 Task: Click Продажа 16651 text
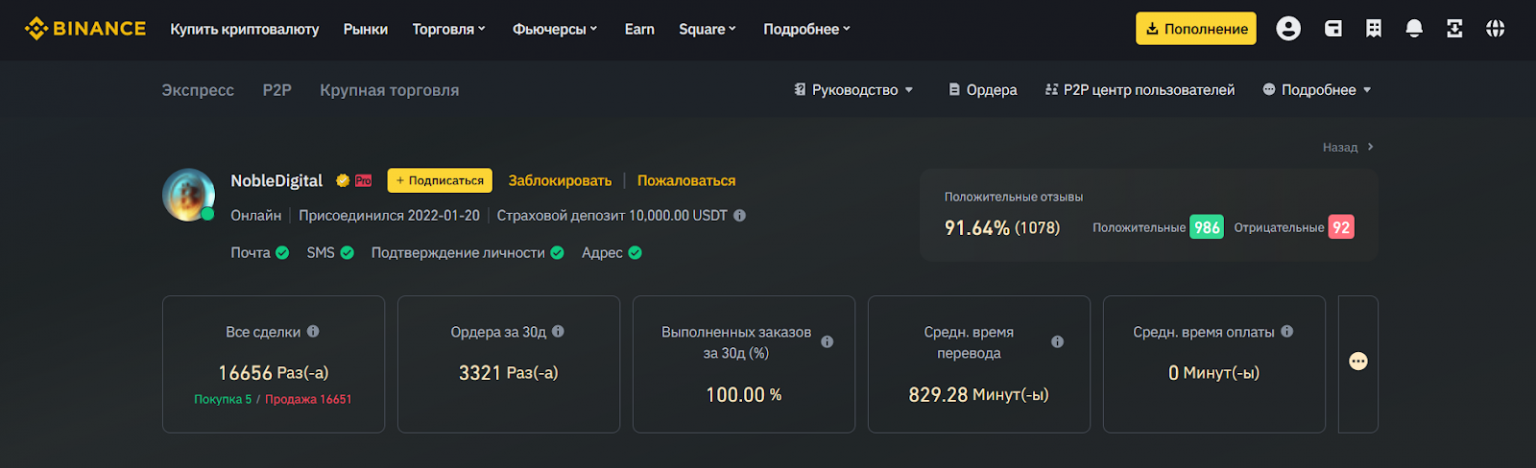click(308, 399)
